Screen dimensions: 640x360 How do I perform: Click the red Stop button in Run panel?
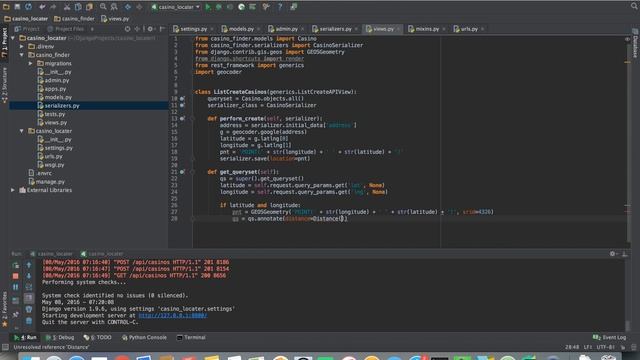click(x=16, y=276)
